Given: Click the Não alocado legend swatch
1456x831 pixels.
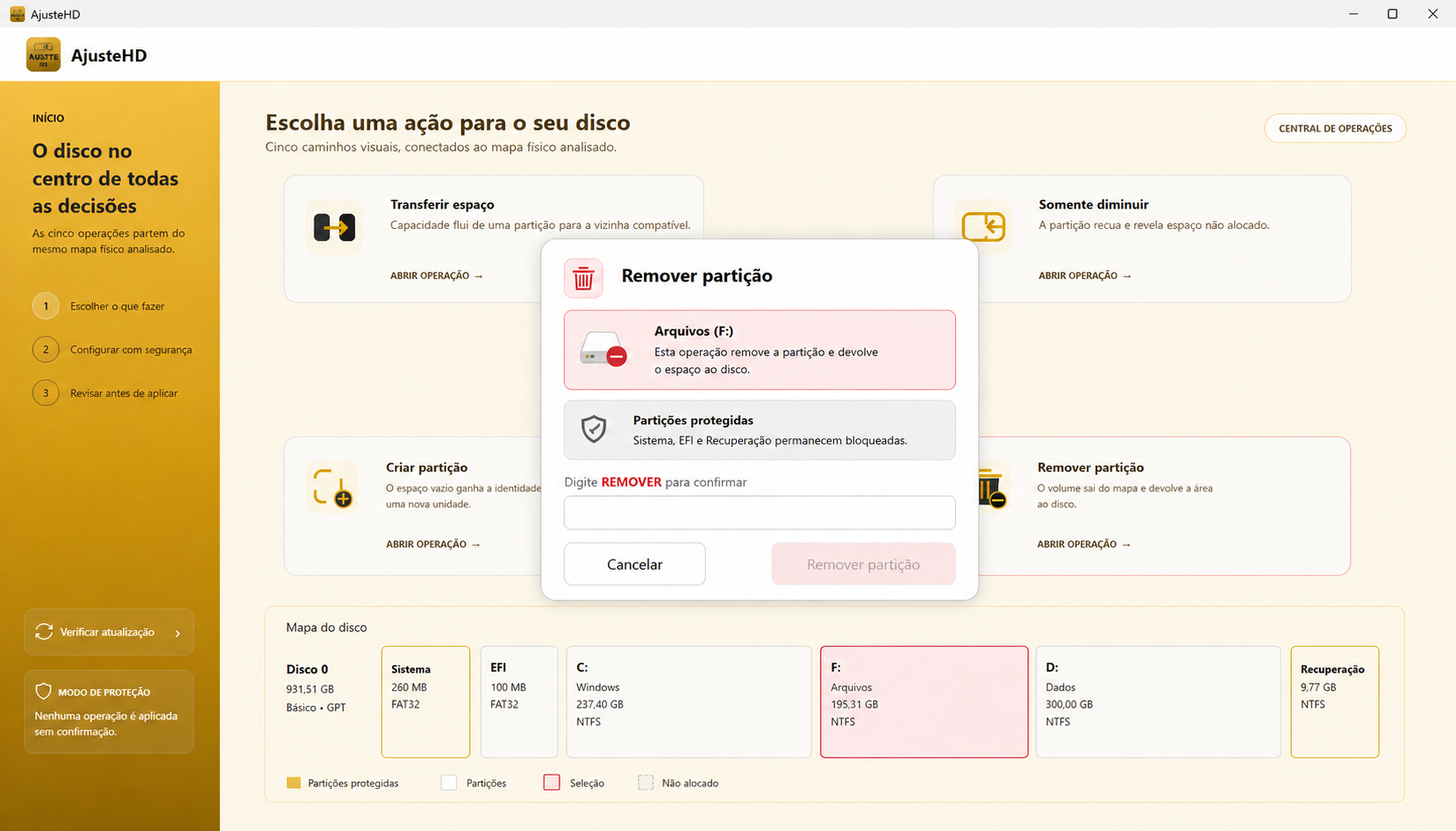Looking at the screenshot, I should (x=646, y=783).
